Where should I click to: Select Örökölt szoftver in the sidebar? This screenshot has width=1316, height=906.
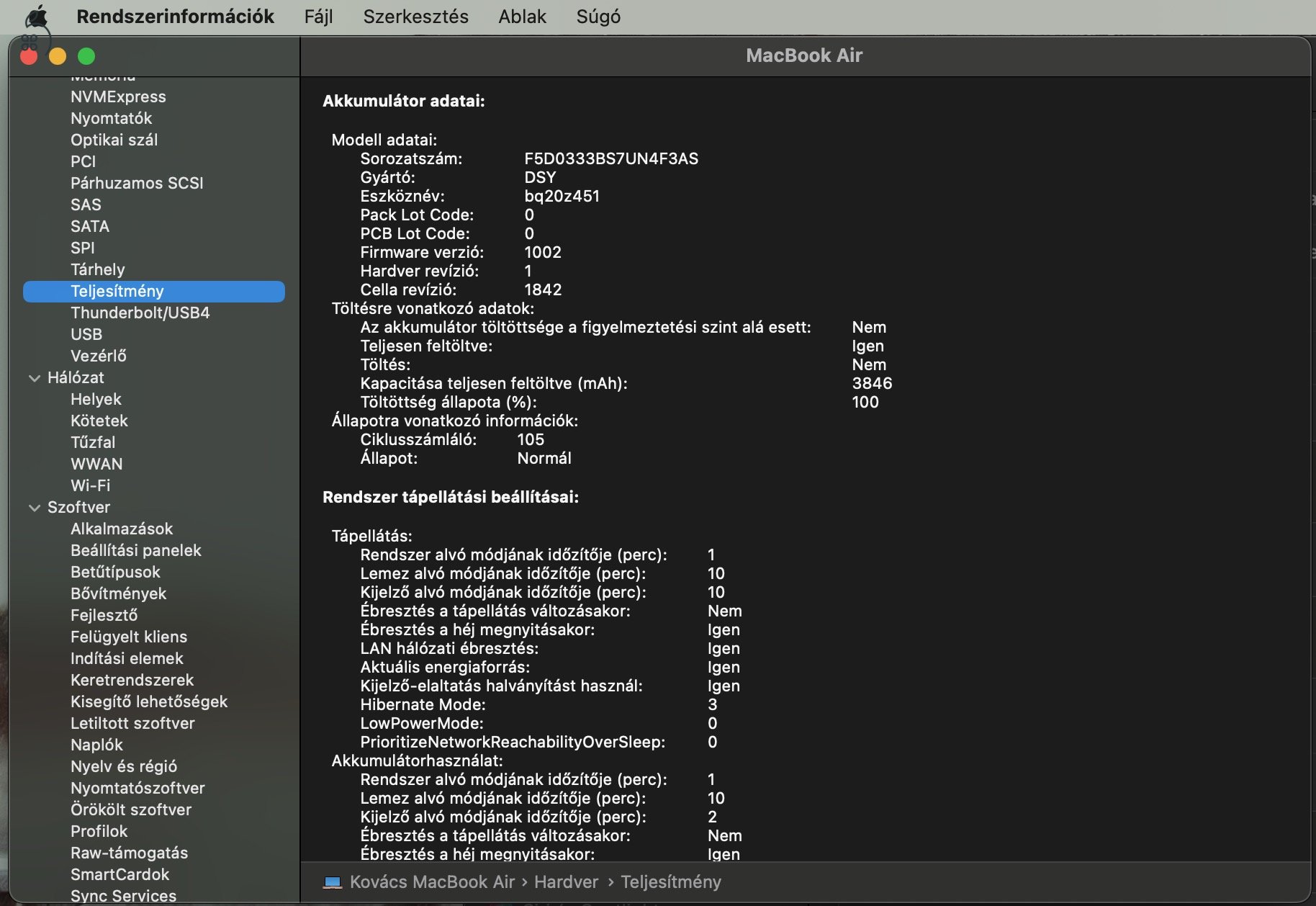pyautogui.click(x=131, y=809)
